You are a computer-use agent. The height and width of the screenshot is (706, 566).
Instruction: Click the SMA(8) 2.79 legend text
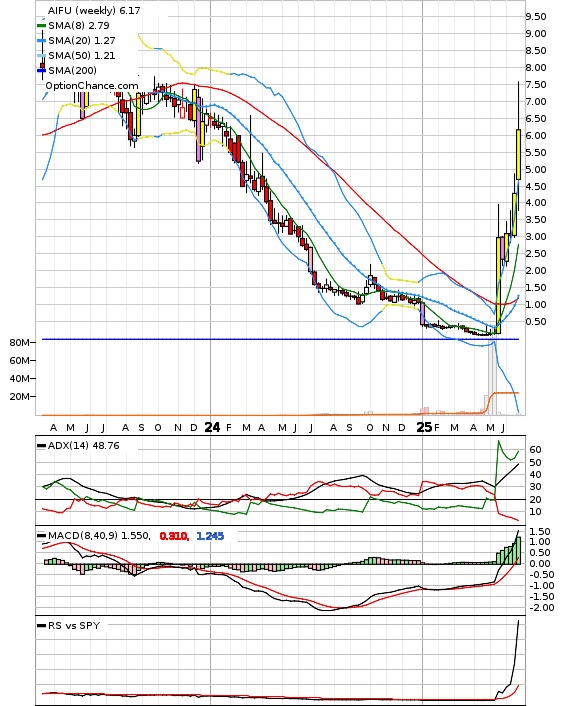coord(79,26)
